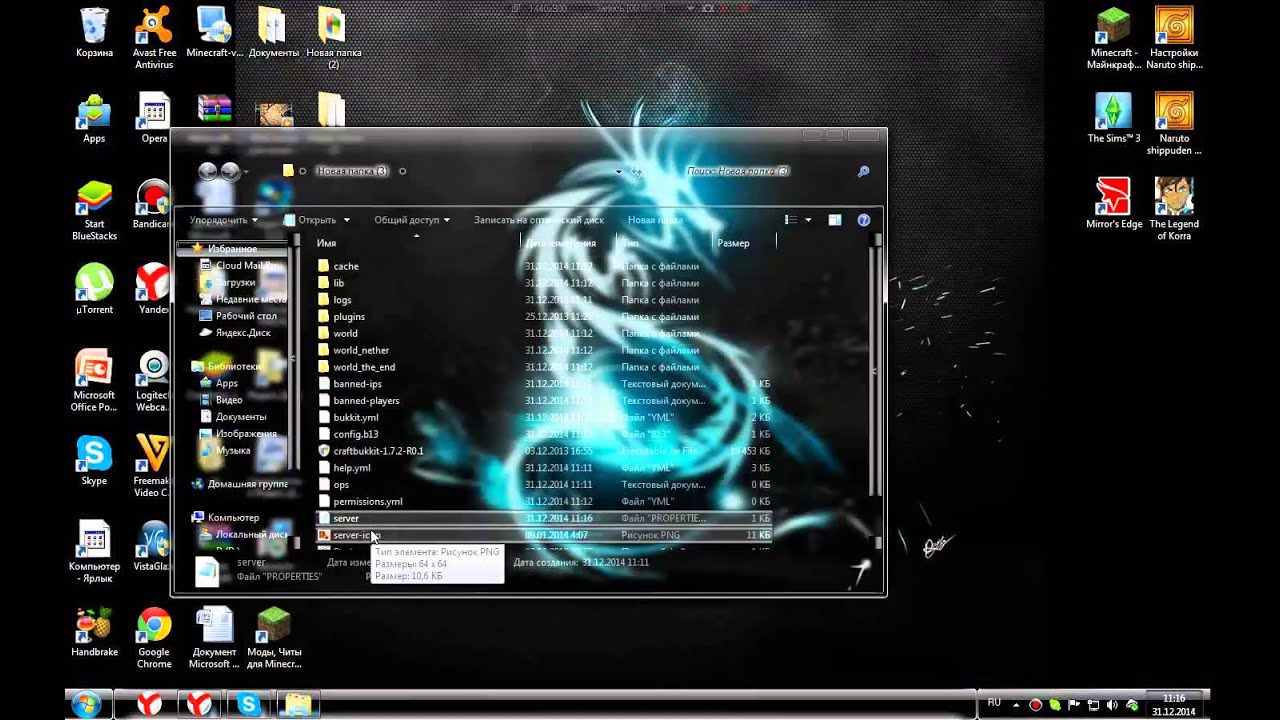Open The Legend of Korra desktop icon
The height and width of the screenshot is (720, 1280).
pyautogui.click(x=1174, y=209)
